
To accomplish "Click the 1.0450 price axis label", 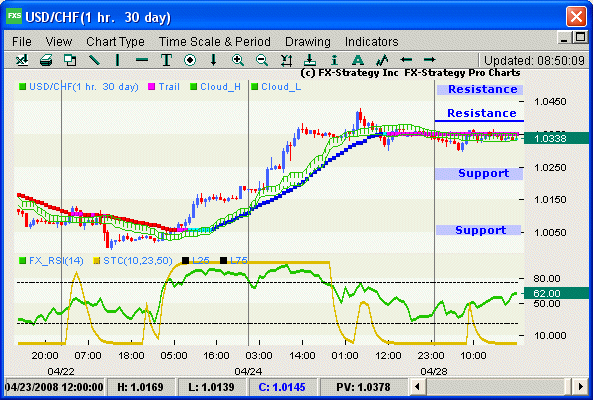I will [550, 102].
